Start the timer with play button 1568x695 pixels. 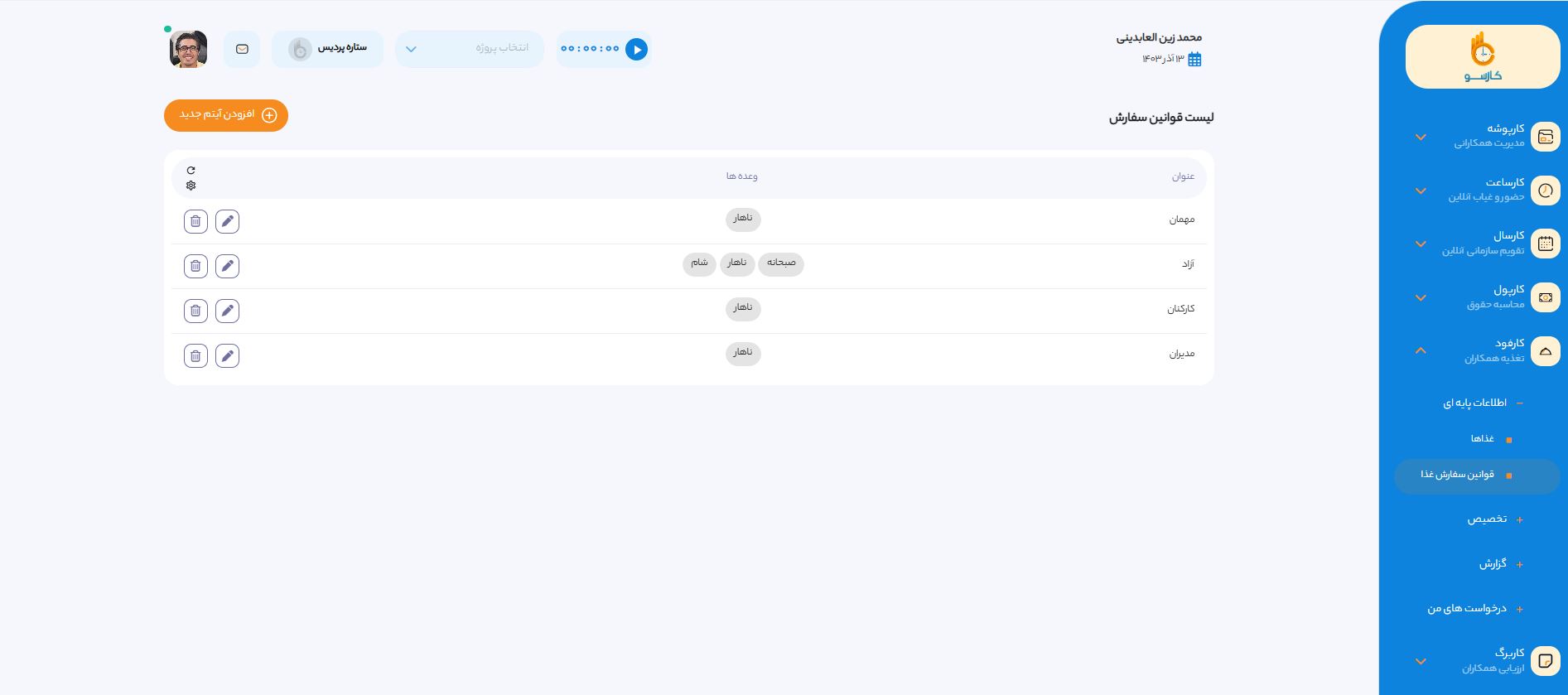pos(636,50)
